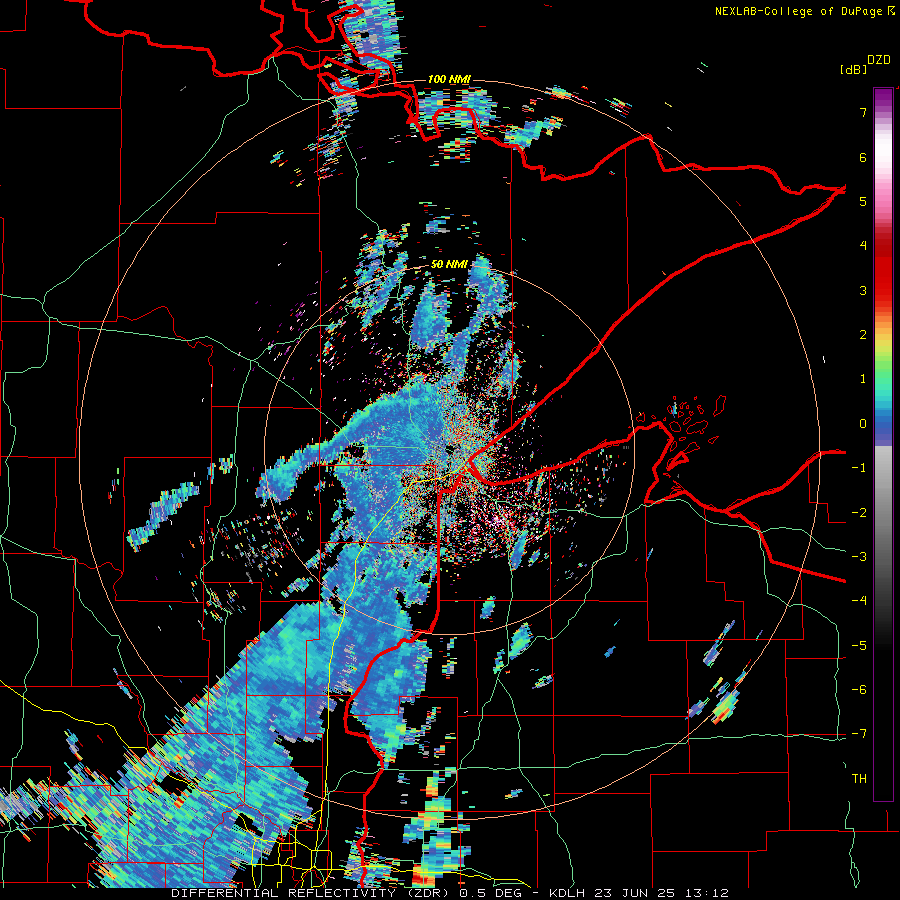Click the 2 dB tick on the legend

(863, 335)
